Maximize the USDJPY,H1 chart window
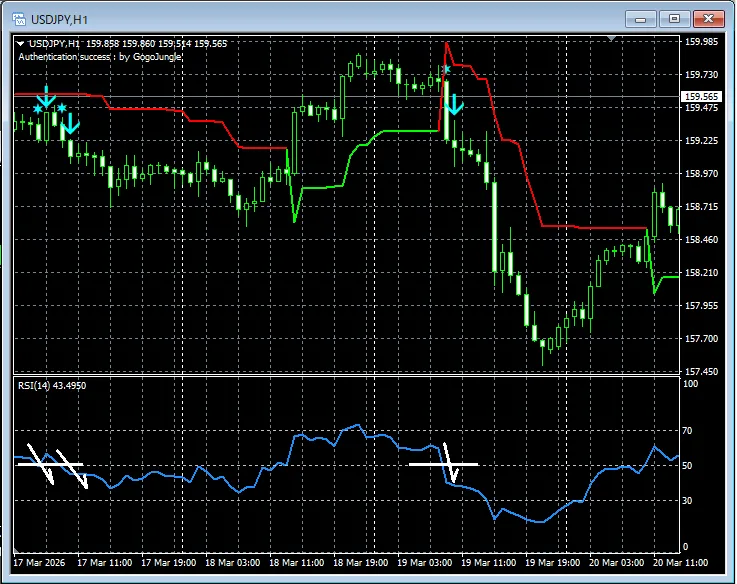This screenshot has height=584, width=737. point(674,19)
